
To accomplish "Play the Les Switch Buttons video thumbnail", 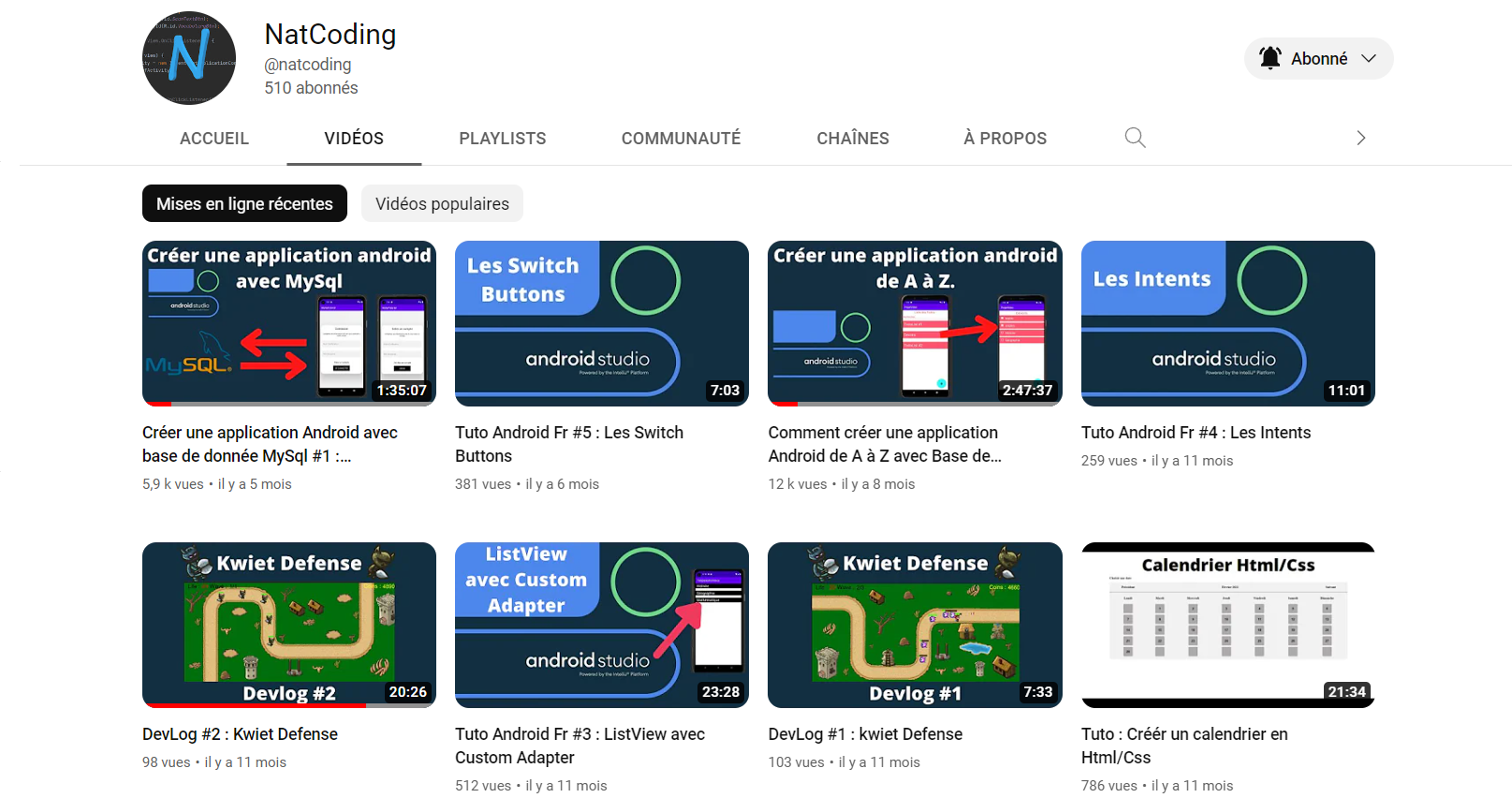I will click(601, 323).
